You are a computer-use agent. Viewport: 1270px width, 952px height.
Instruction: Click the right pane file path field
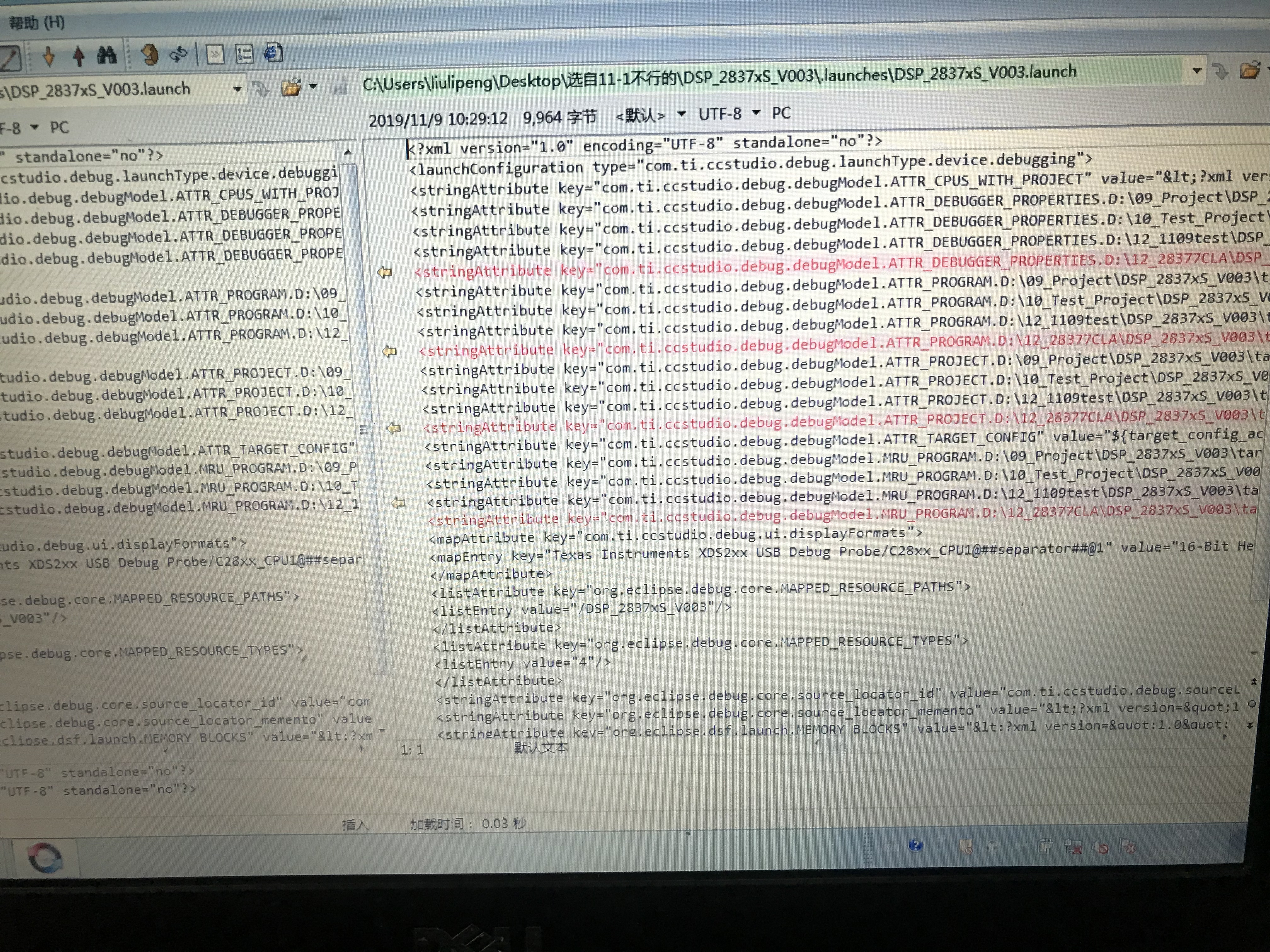[x=718, y=79]
